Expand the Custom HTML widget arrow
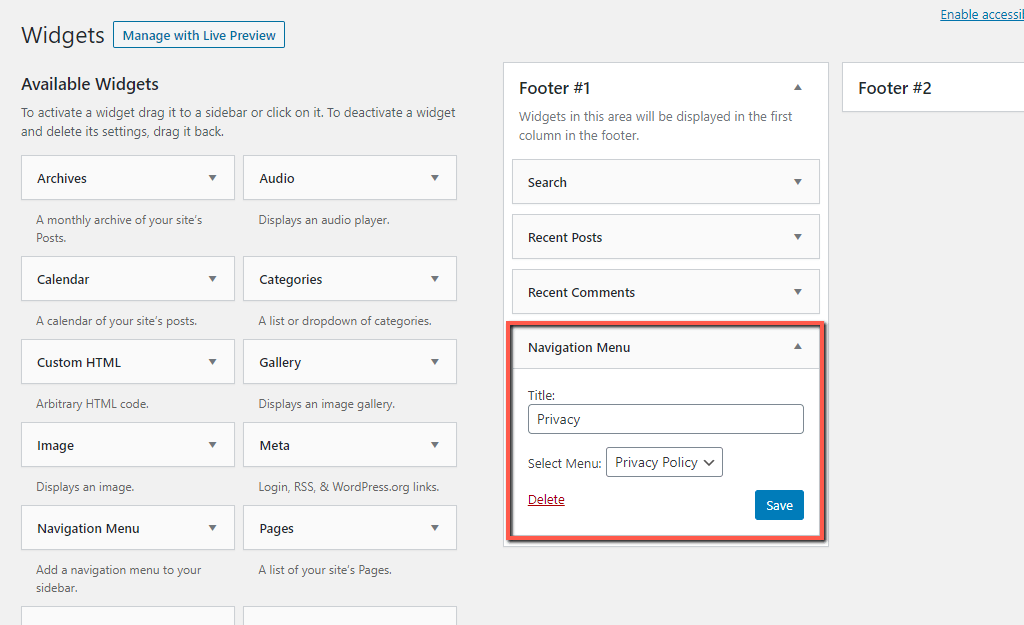Screen dimensions: 1024x625 tap(212, 362)
